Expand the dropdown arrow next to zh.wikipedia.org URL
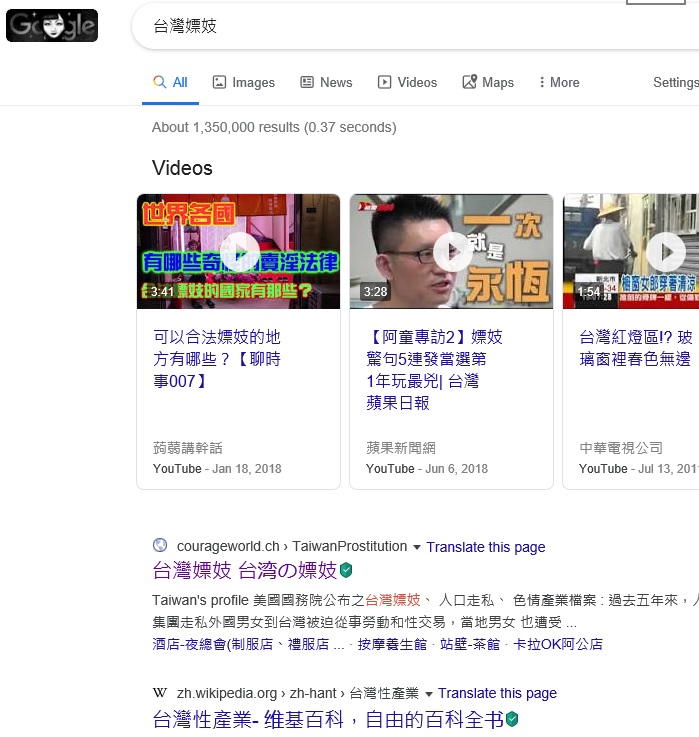This screenshot has width=699, height=737. tap(429, 693)
